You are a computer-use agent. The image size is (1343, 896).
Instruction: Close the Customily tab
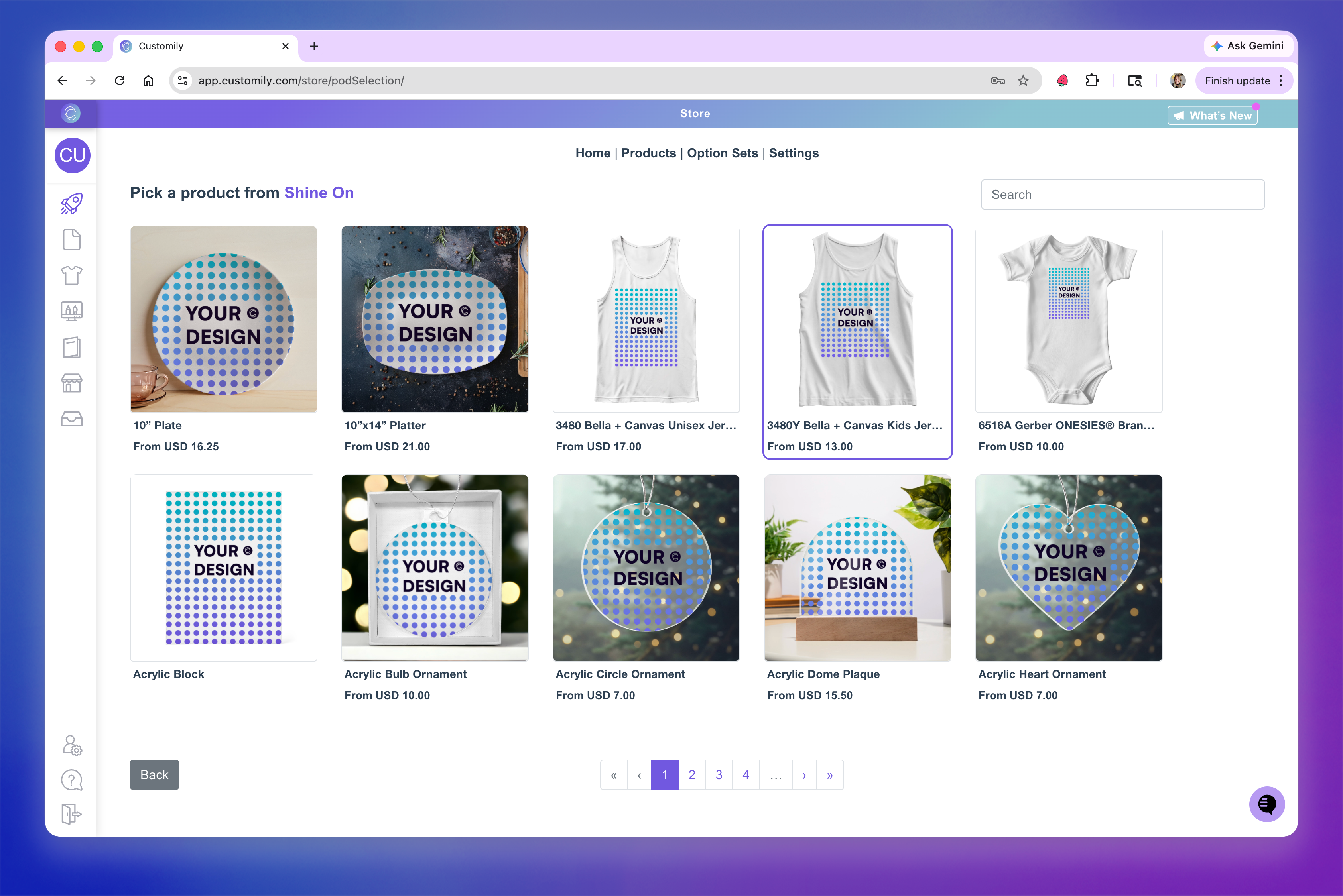click(x=286, y=46)
